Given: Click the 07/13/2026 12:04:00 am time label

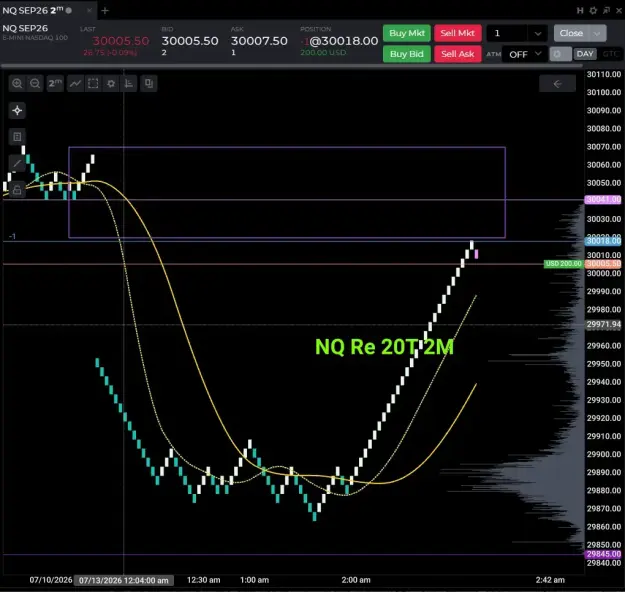Looking at the screenshot, I should (124, 580).
